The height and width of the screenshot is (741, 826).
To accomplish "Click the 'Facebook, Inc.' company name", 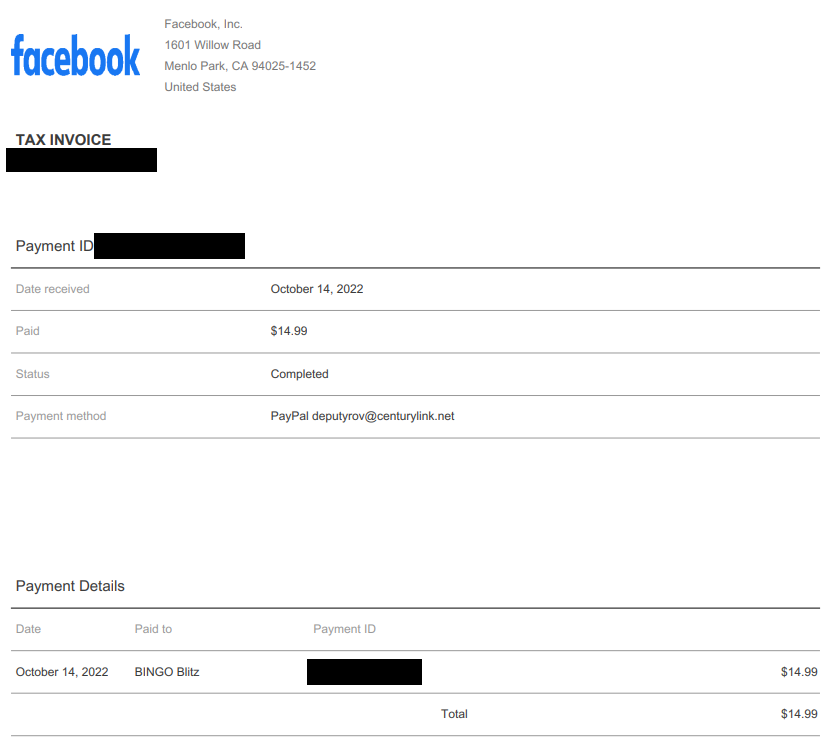I will point(203,24).
